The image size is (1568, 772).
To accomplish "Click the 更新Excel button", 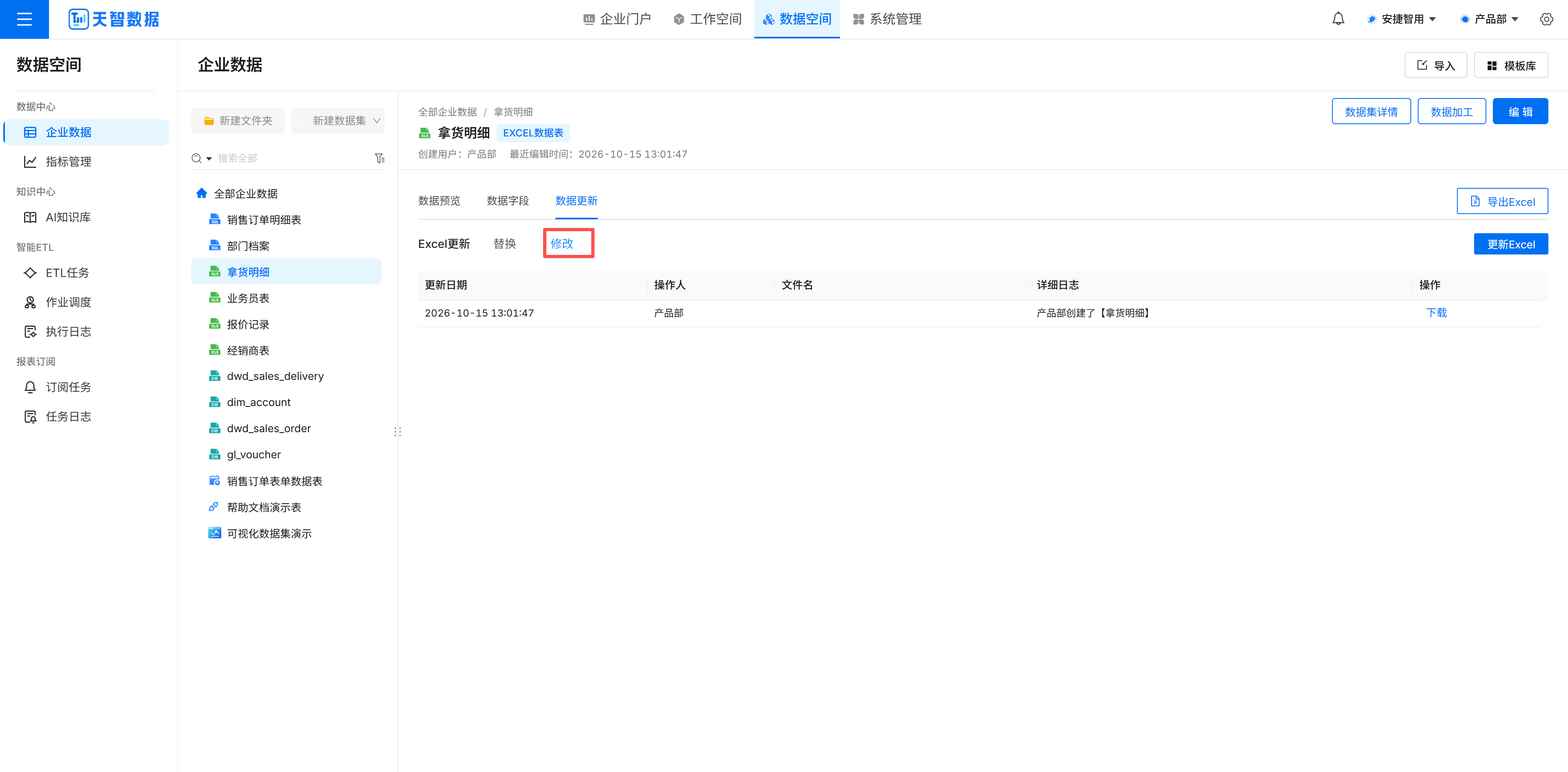I will pyautogui.click(x=1510, y=244).
